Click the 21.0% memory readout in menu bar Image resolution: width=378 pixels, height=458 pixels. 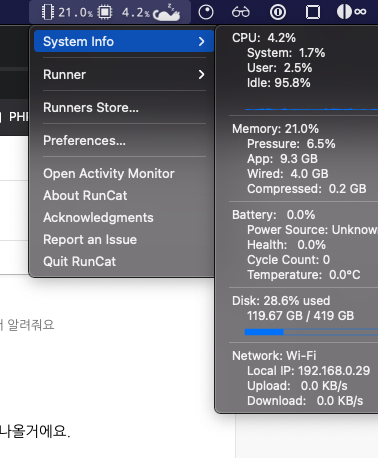[76, 13]
